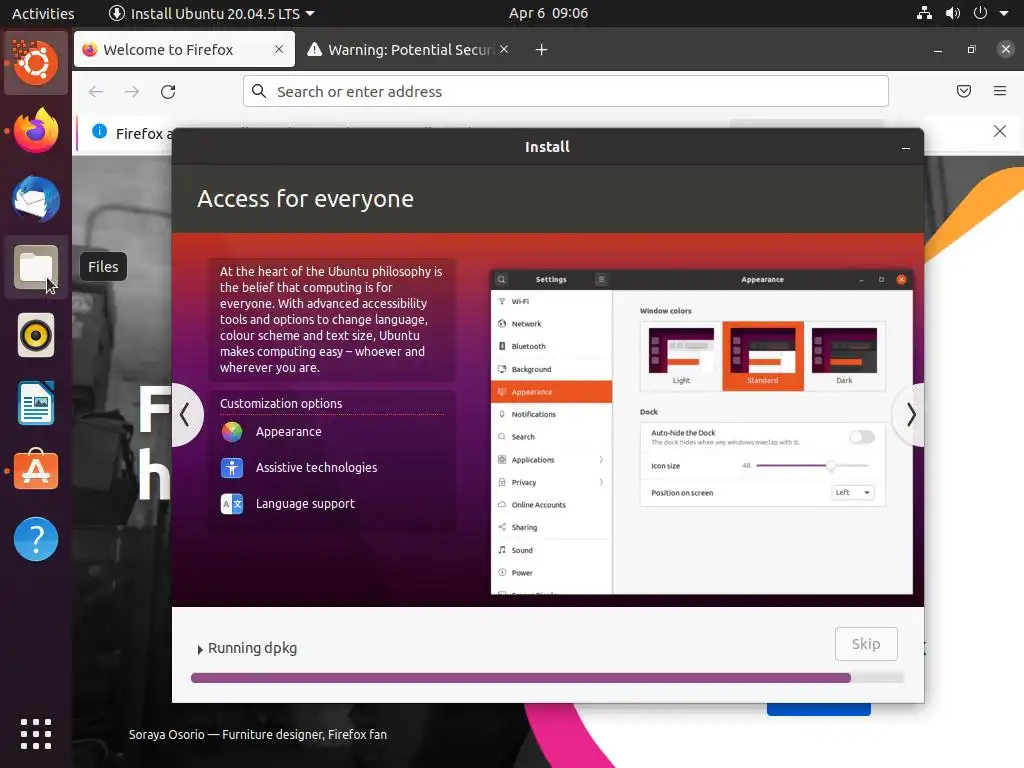Click the 'Access for everyone' heading
The image size is (1024, 768).
[x=306, y=199]
